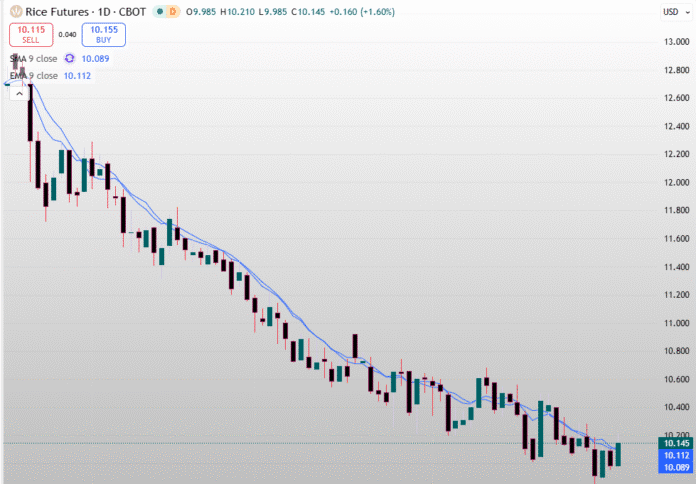Click the orange D delayed data icon
This screenshot has width=696, height=484.
click(173, 11)
